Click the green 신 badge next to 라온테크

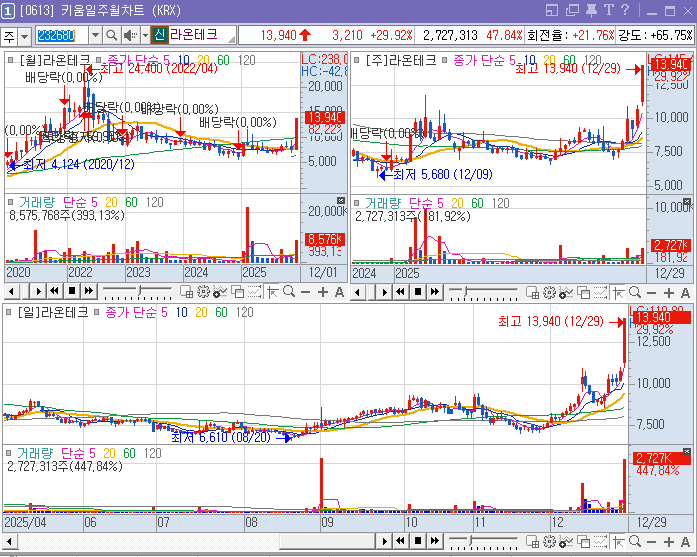[160, 35]
